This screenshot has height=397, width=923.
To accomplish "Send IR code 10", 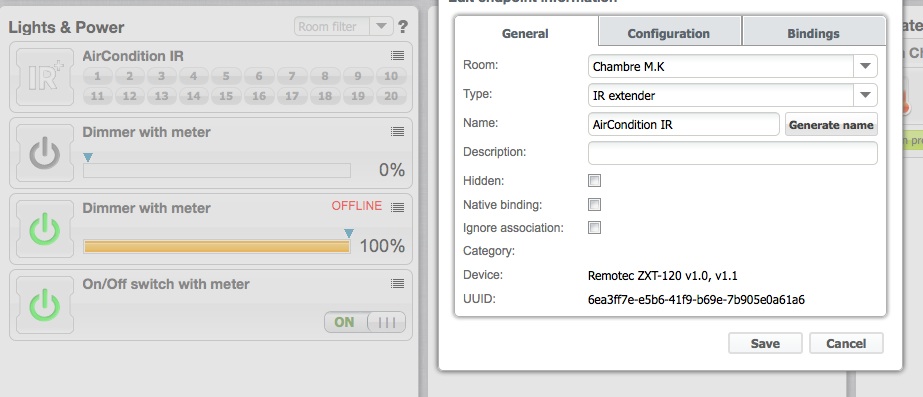I will coord(391,76).
